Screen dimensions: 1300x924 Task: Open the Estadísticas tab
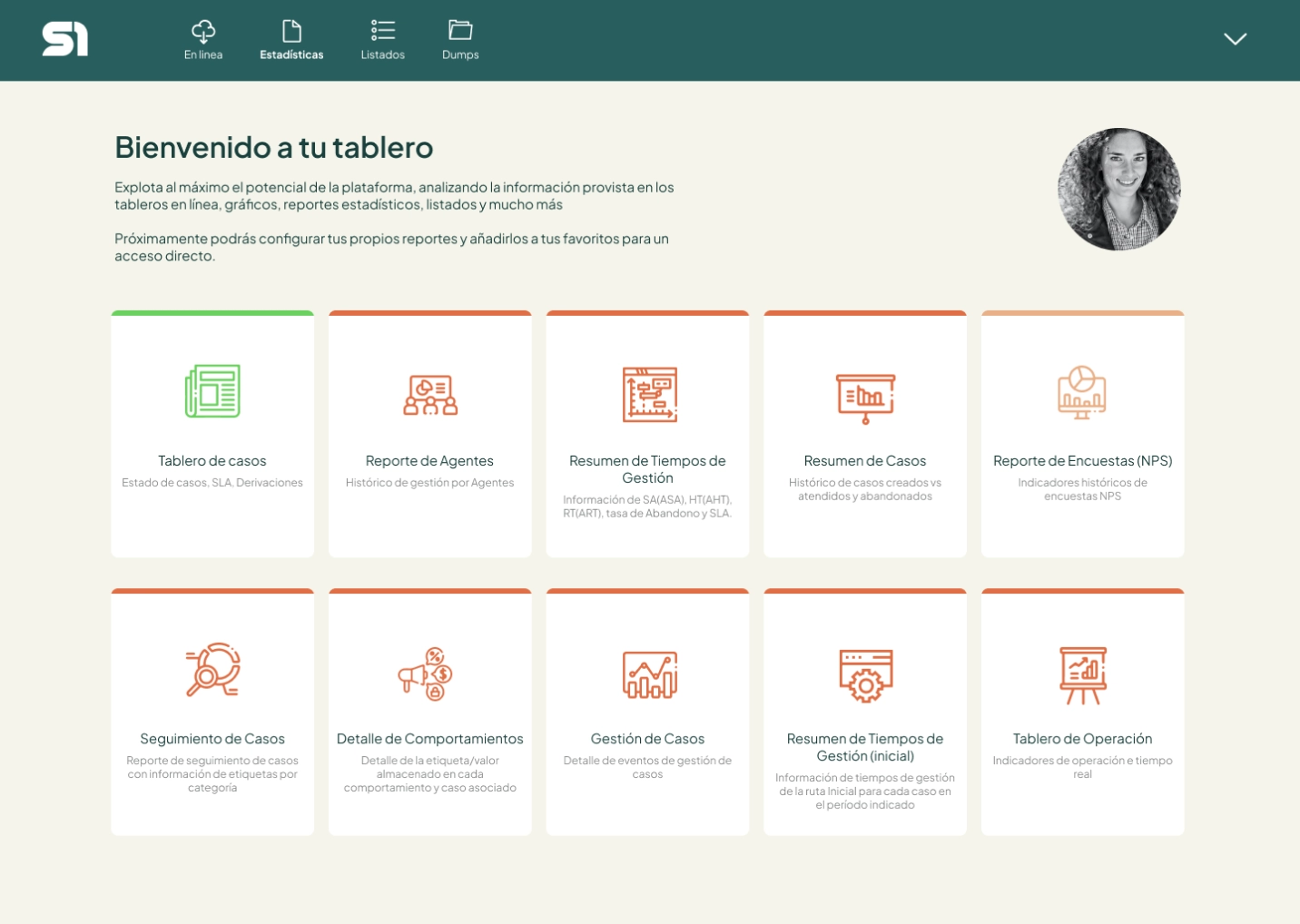pos(291,40)
